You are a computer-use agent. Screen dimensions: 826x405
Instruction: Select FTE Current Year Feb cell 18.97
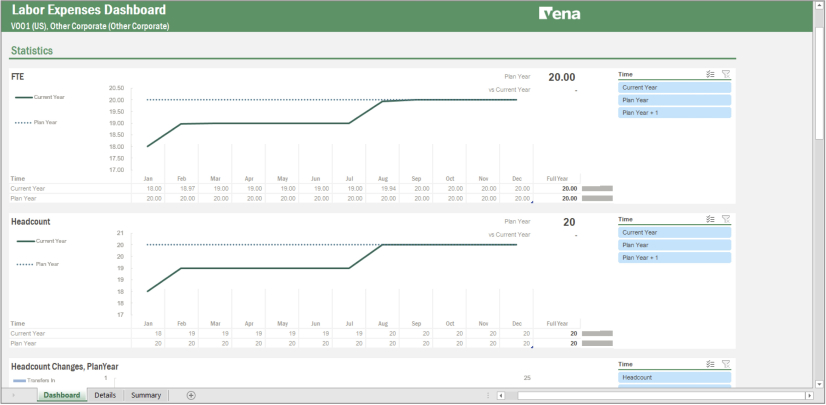[182, 189]
